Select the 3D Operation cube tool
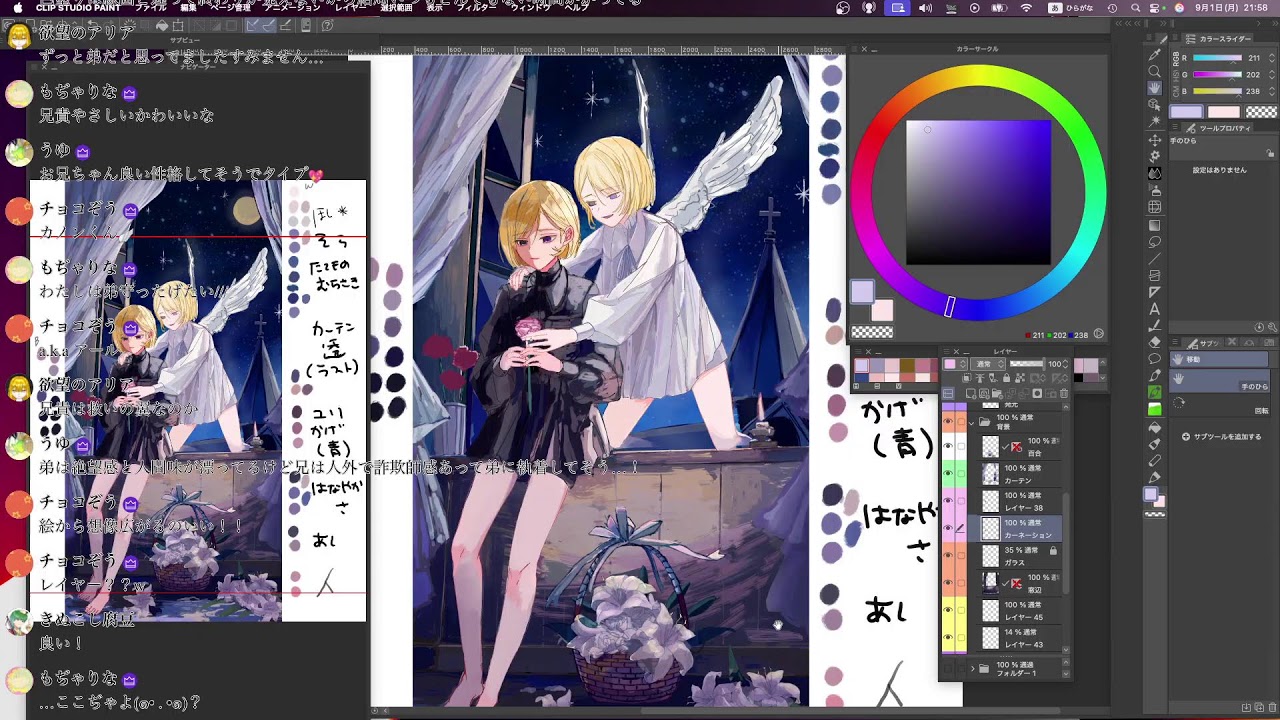Image resolution: width=1280 pixels, height=720 pixels. pos(1154,105)
